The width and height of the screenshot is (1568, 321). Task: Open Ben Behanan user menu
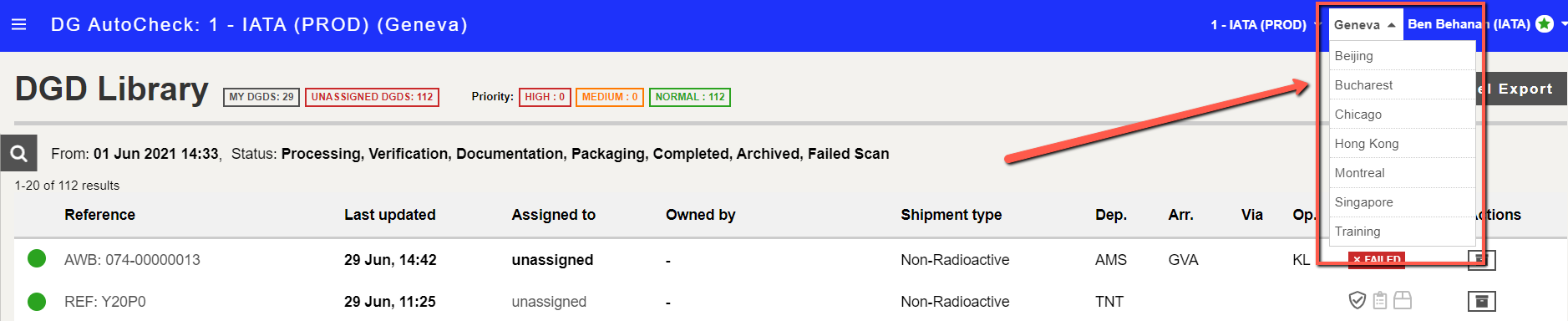1469,24
